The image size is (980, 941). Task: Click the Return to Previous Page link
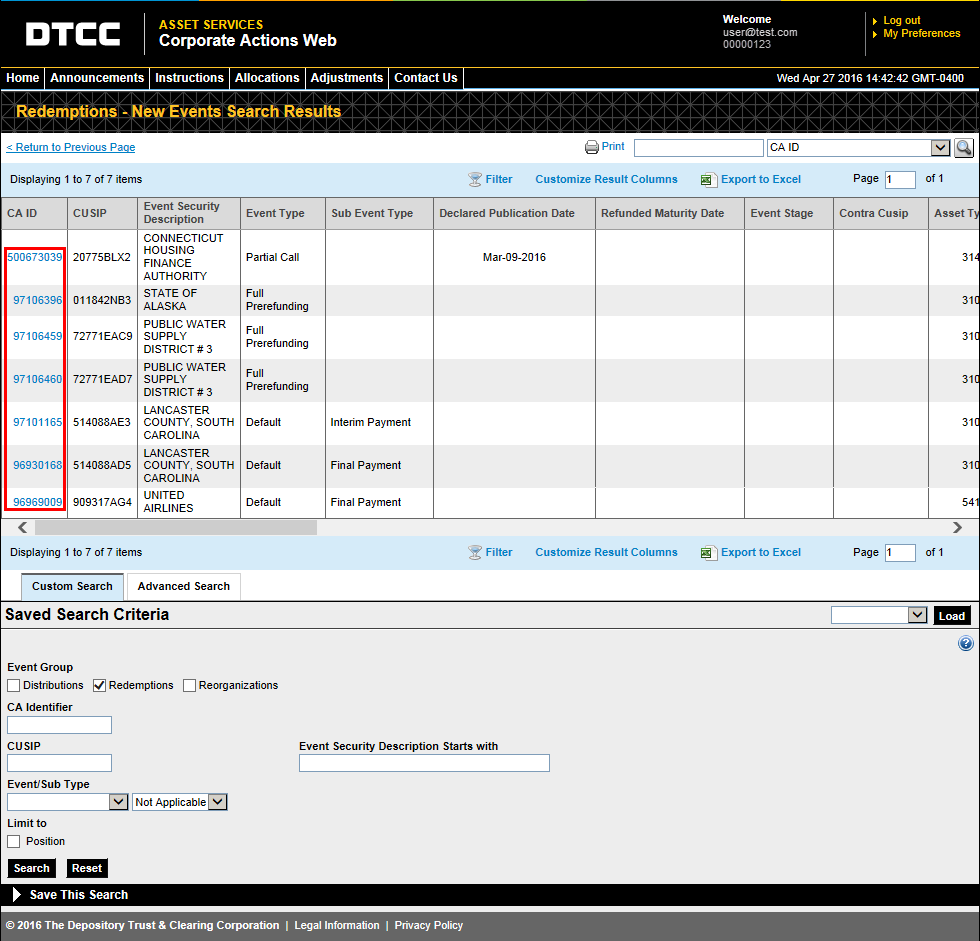click(70, 148)
